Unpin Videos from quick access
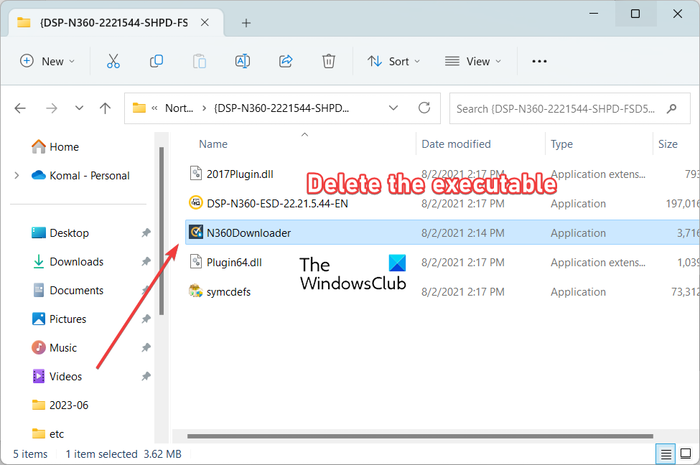This screenshot has height=465, width=700. pyautogui.click(x=146, y=376)
